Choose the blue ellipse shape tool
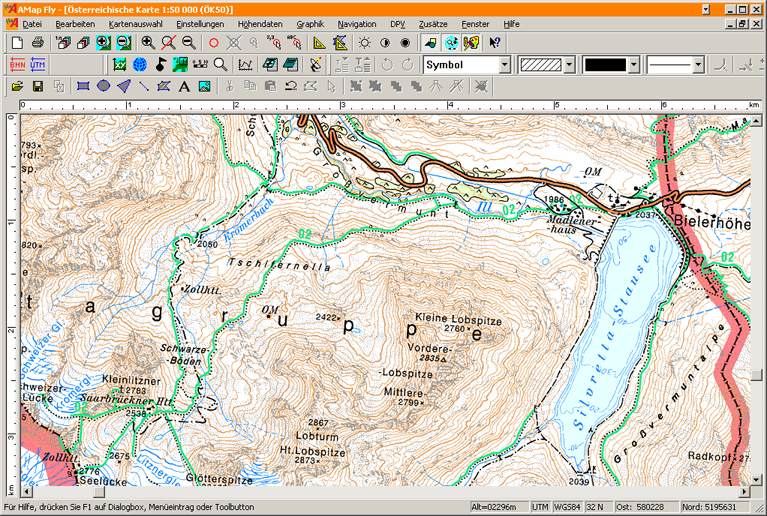767x516 pixels. click(x=103, y=87)
